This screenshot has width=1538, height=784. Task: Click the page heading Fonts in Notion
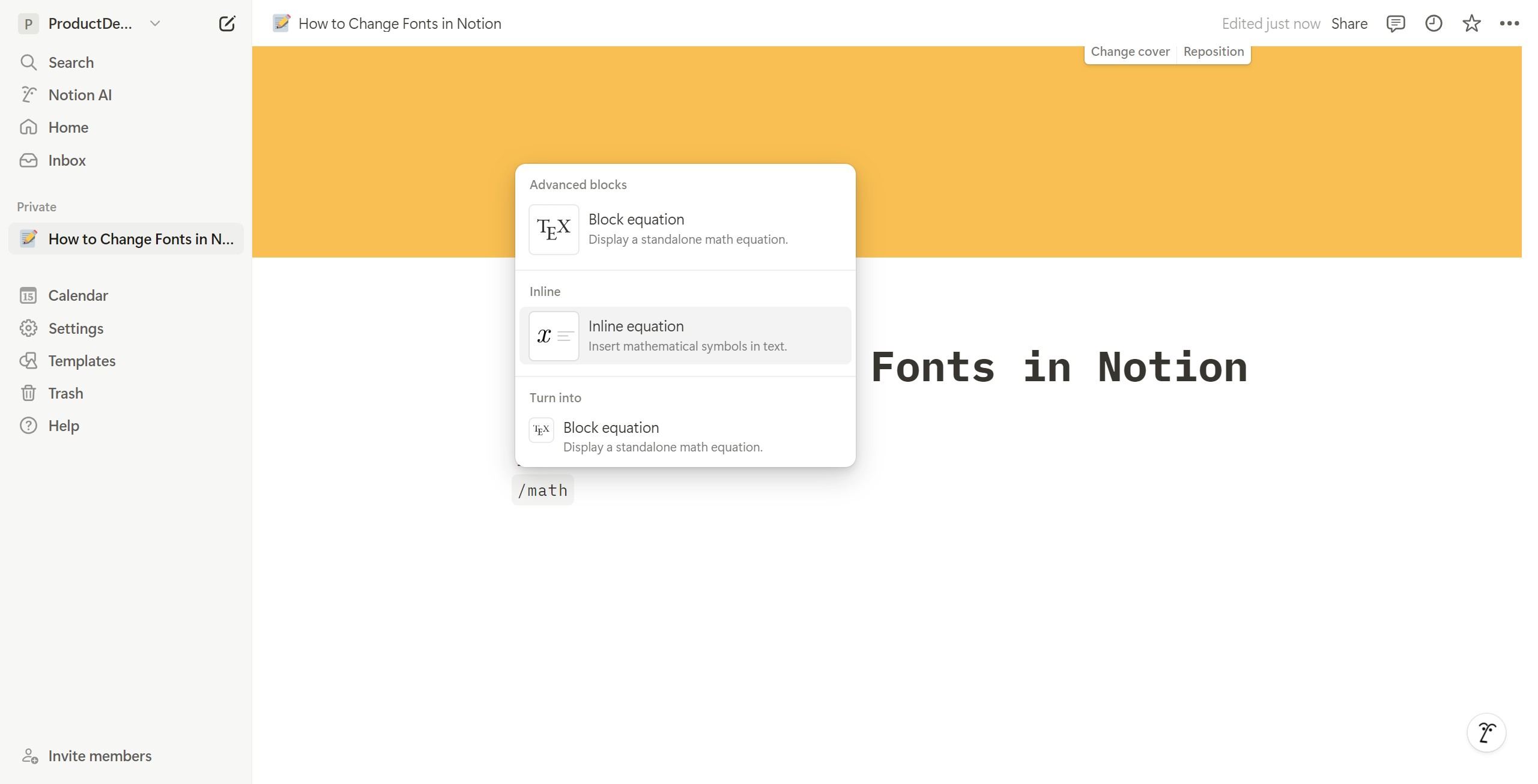(1059, 367)
